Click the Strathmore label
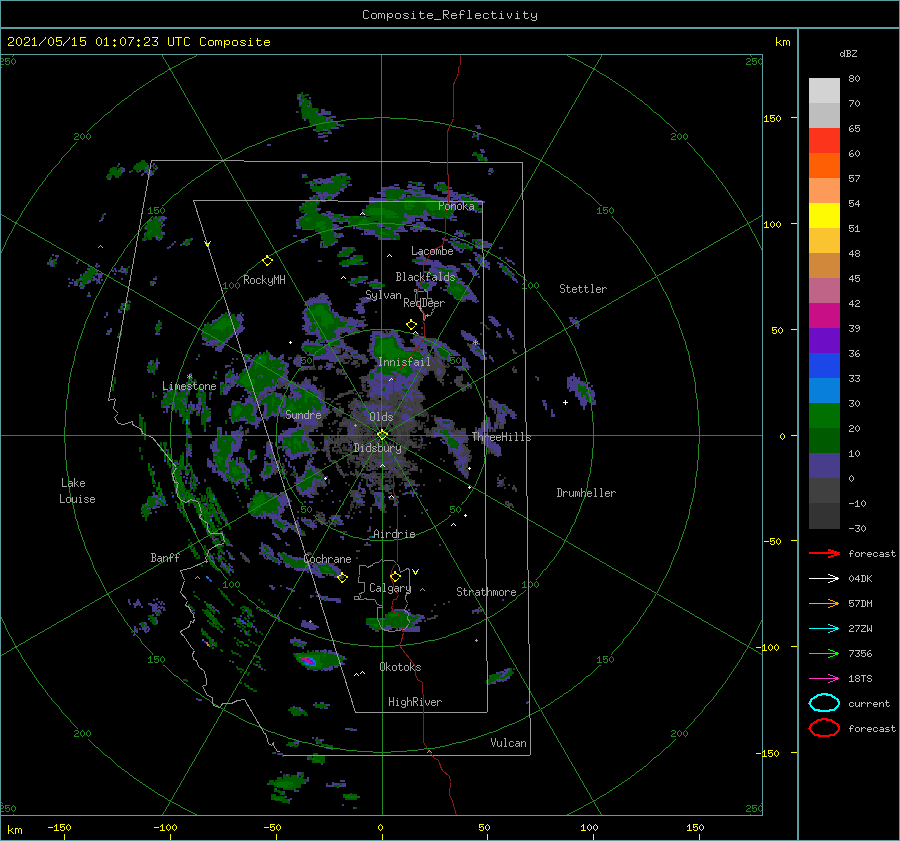This screenshot has height=841, width=900. [486, 591]
